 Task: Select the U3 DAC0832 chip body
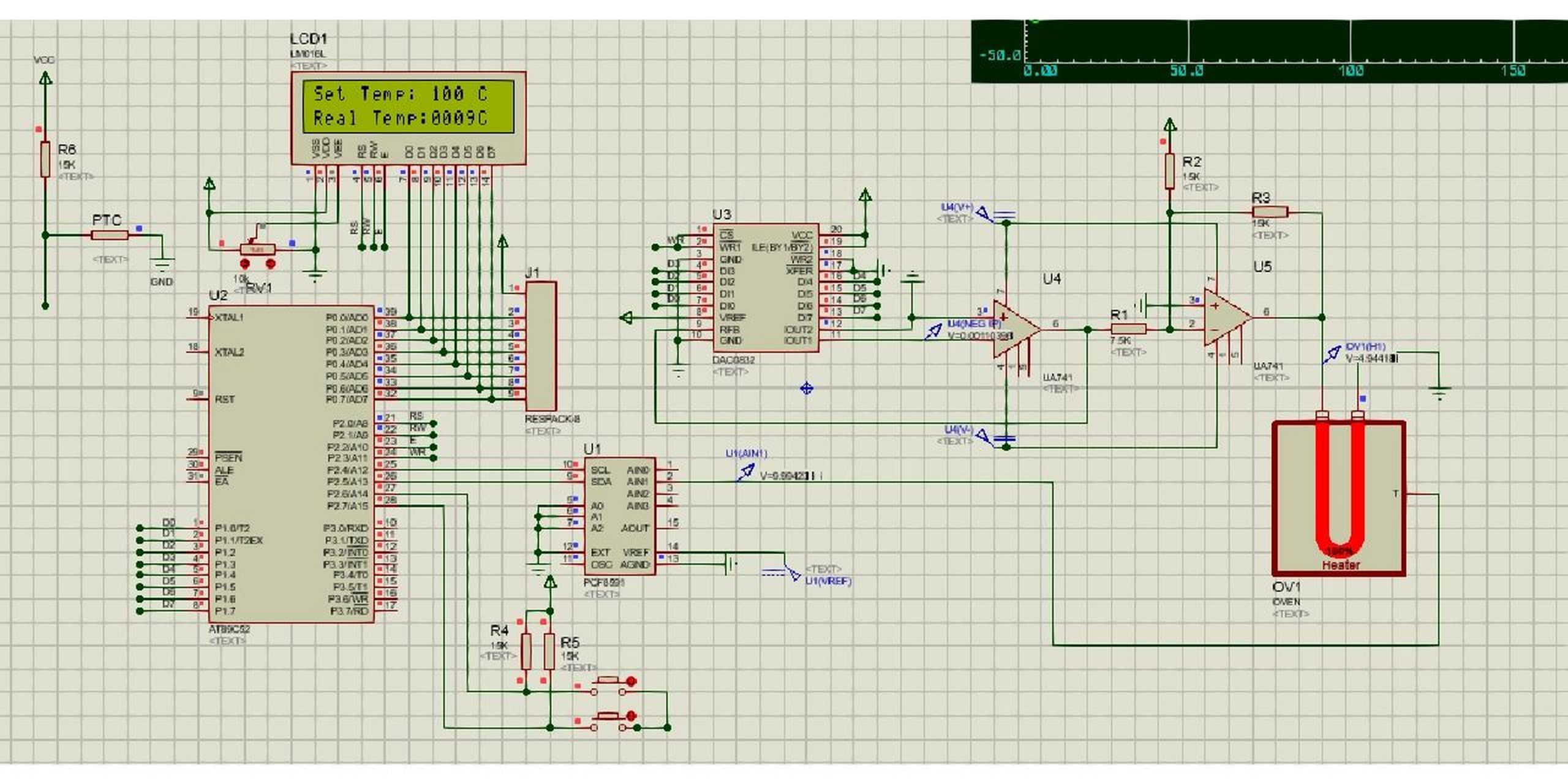(x=766, y=287)
